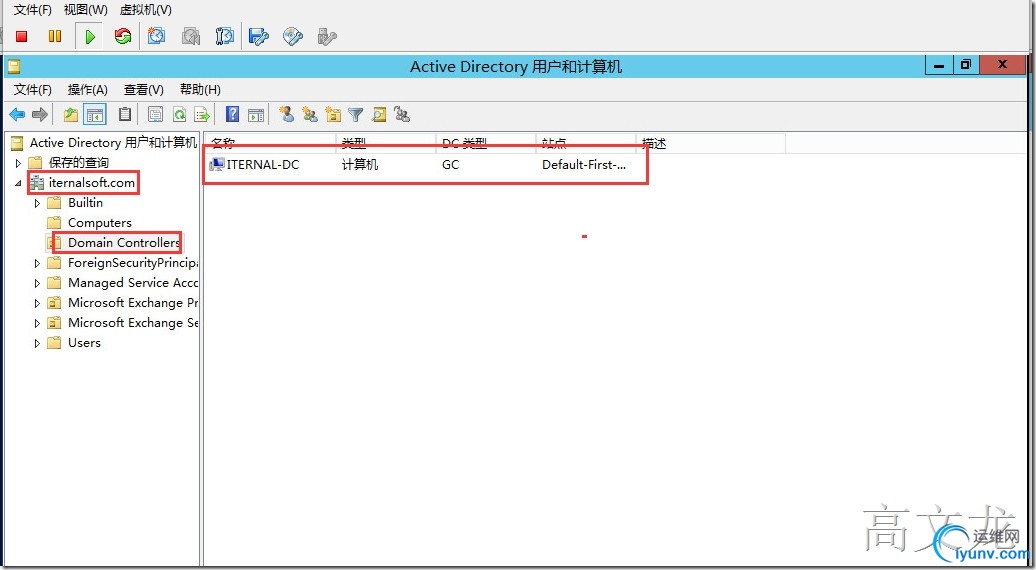Select the Builtin container
The height and width of the screenshot is (570, 1036).
tap(85, 203)
